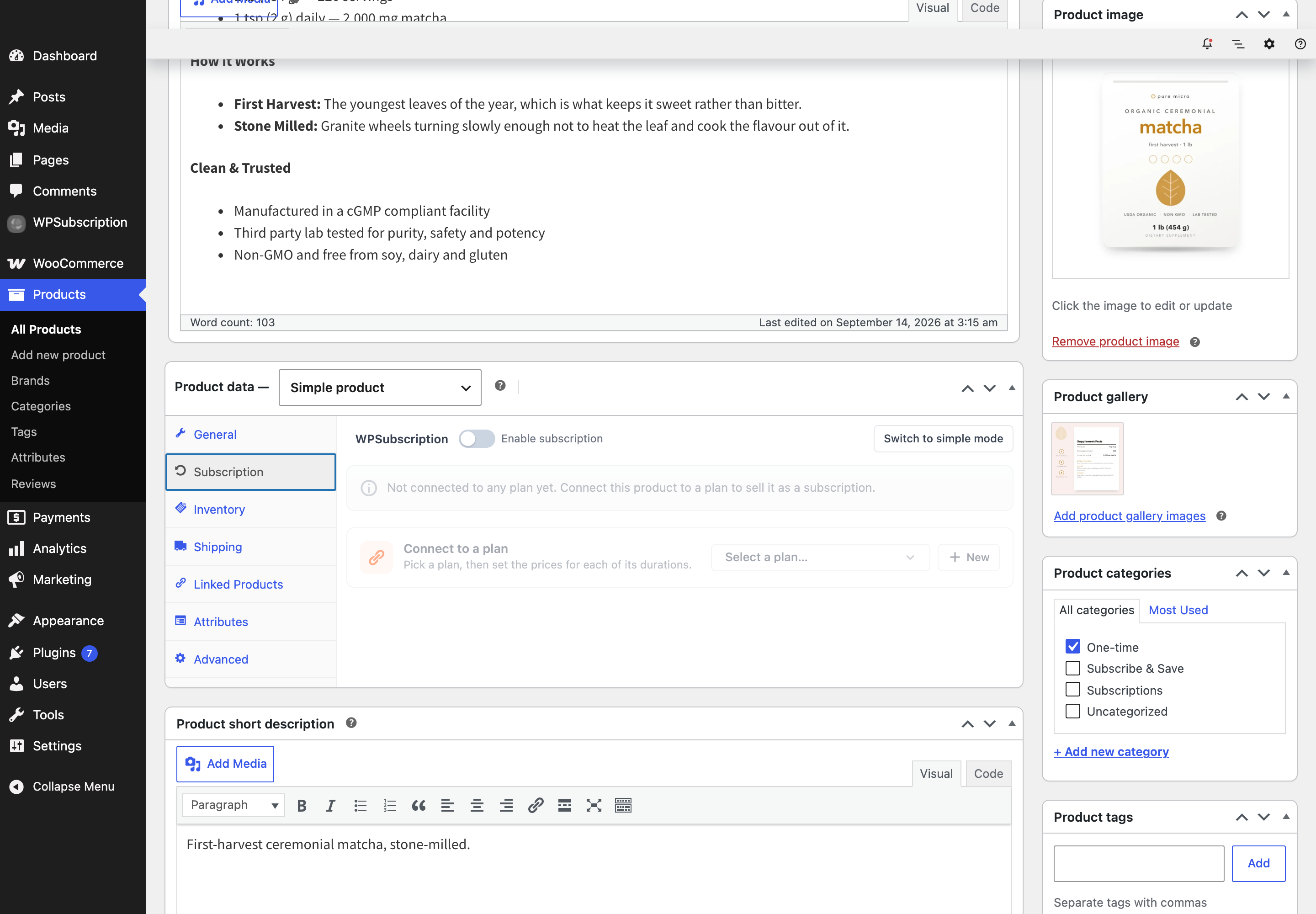This screenshot has width=1316, height=914.
Task: Check the Subscriptions category checkbox
Action: (1072, 690)
